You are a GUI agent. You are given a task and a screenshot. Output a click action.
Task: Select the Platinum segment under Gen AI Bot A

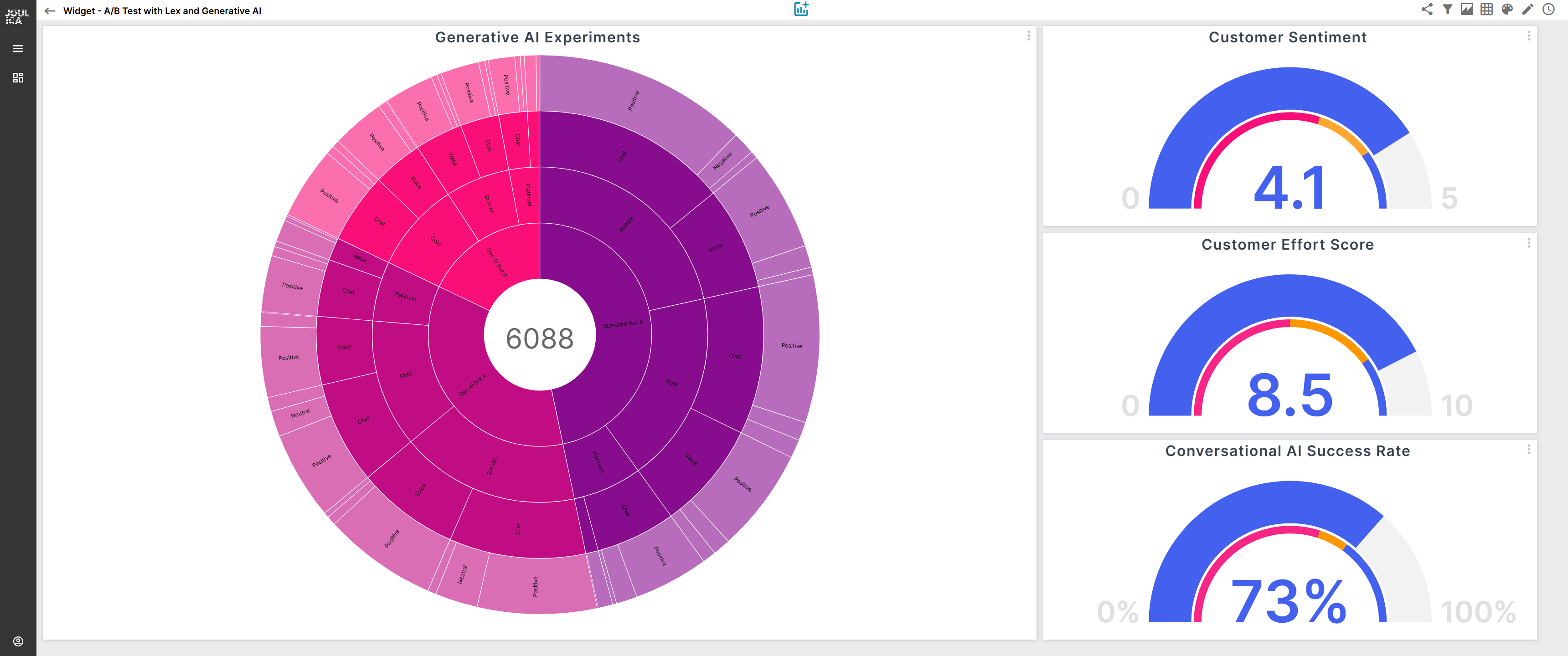coord(405,296)
